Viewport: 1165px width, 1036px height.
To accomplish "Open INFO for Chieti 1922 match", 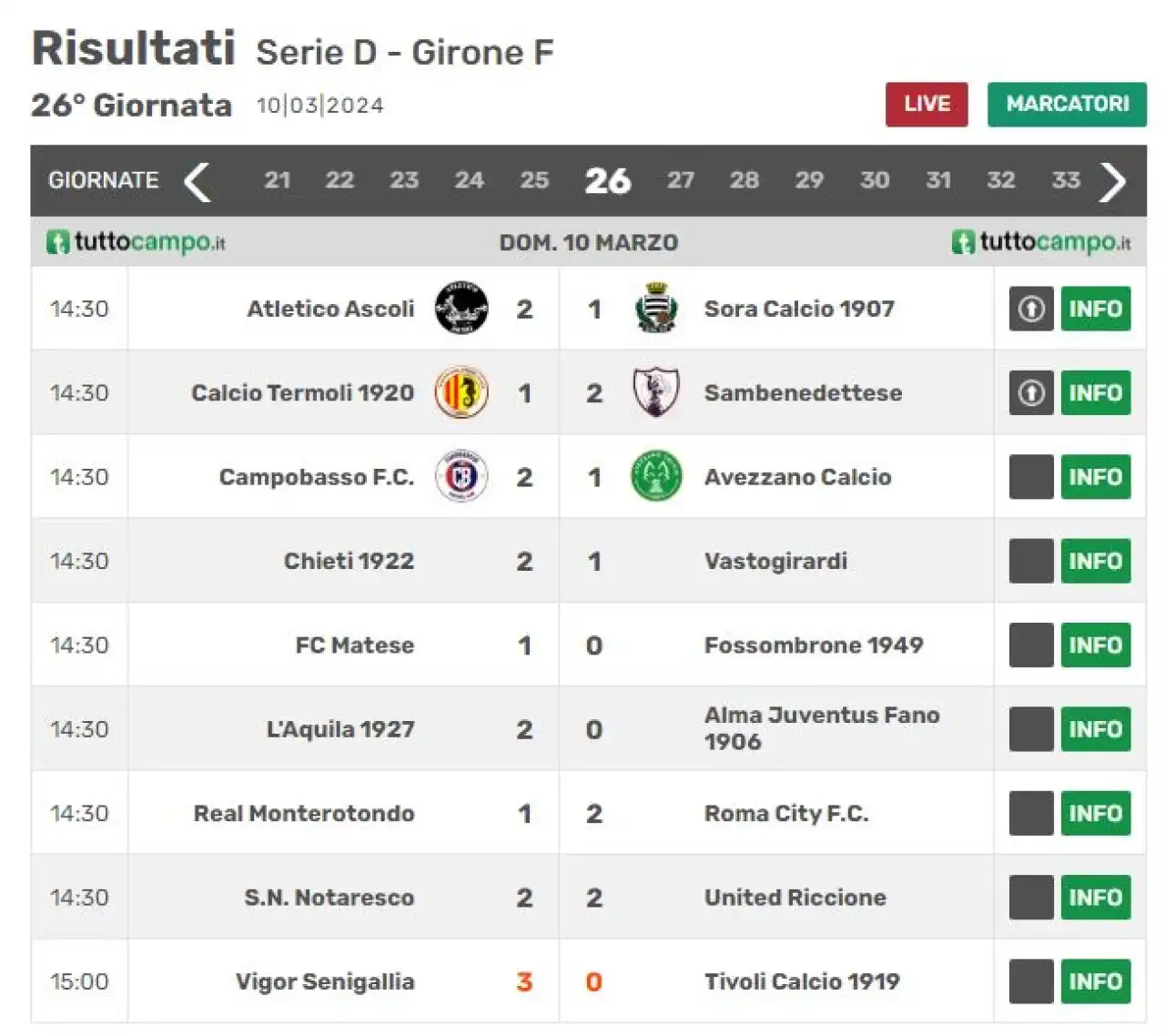I will click(x=1096, y=561).
